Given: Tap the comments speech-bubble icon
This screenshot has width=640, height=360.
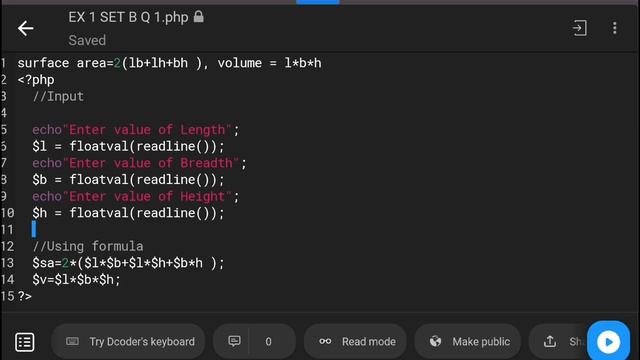Looking at the screenshot, I should pos(234,341).
